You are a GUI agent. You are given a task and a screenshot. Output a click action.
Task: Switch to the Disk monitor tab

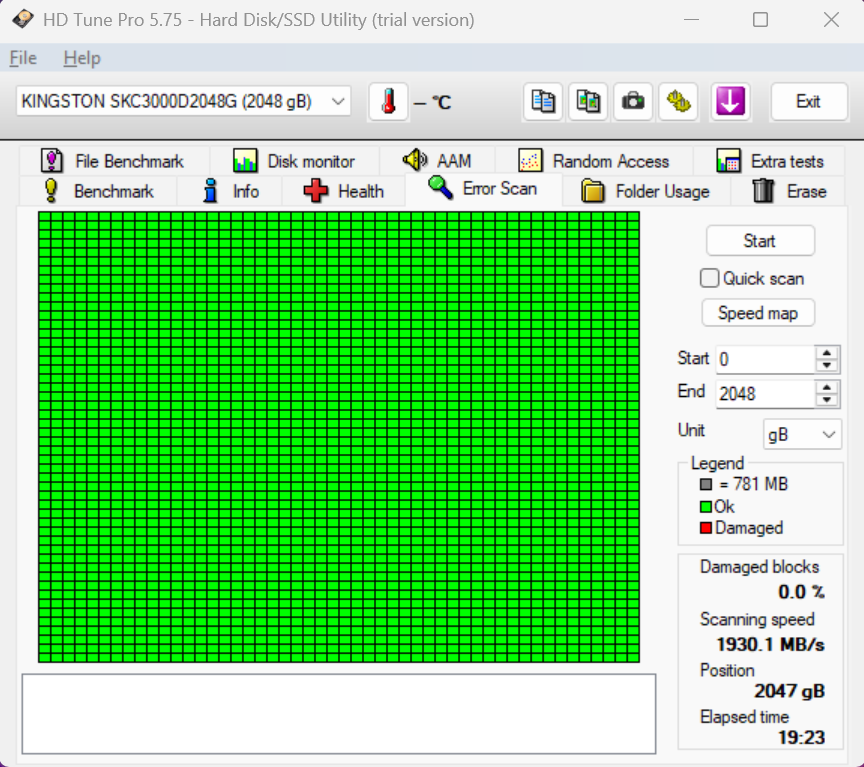click(x=294, y=161)
